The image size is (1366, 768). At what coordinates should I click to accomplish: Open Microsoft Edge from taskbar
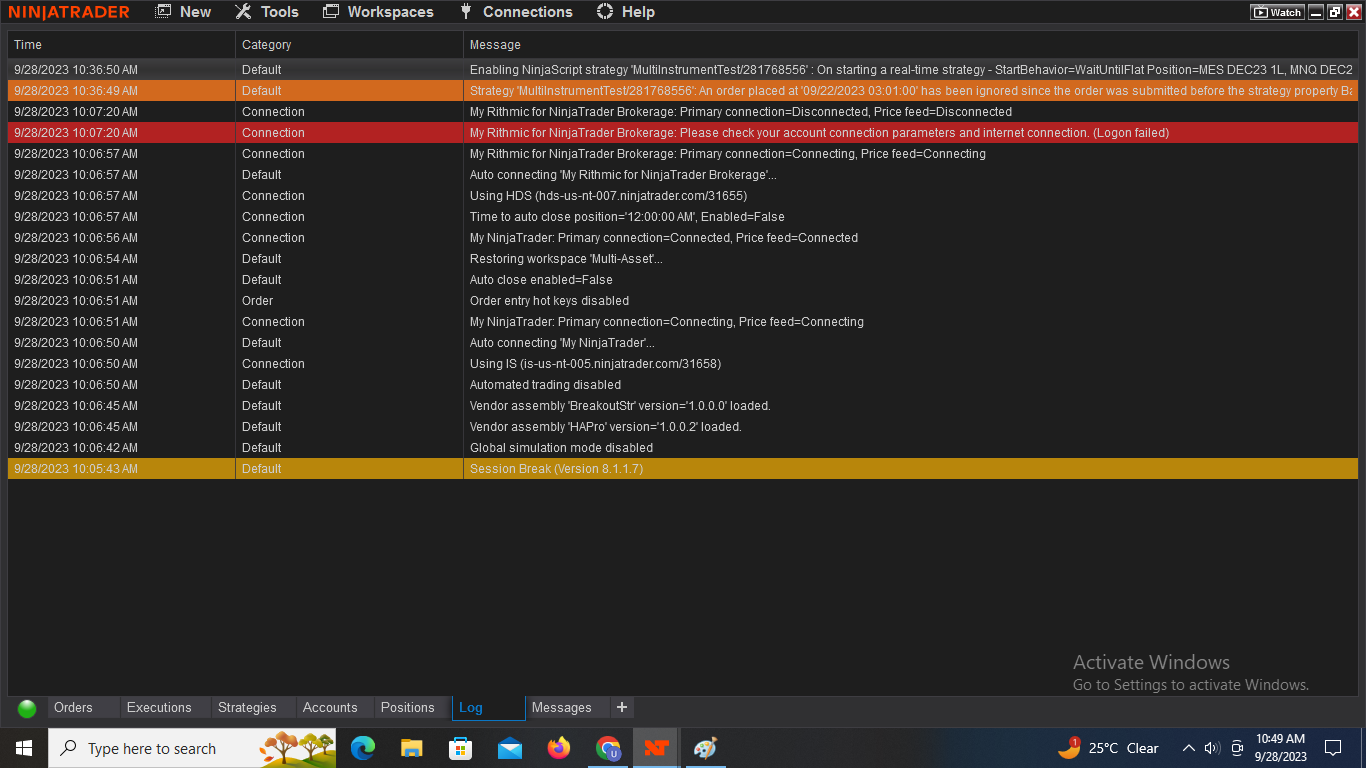[362, 748]
